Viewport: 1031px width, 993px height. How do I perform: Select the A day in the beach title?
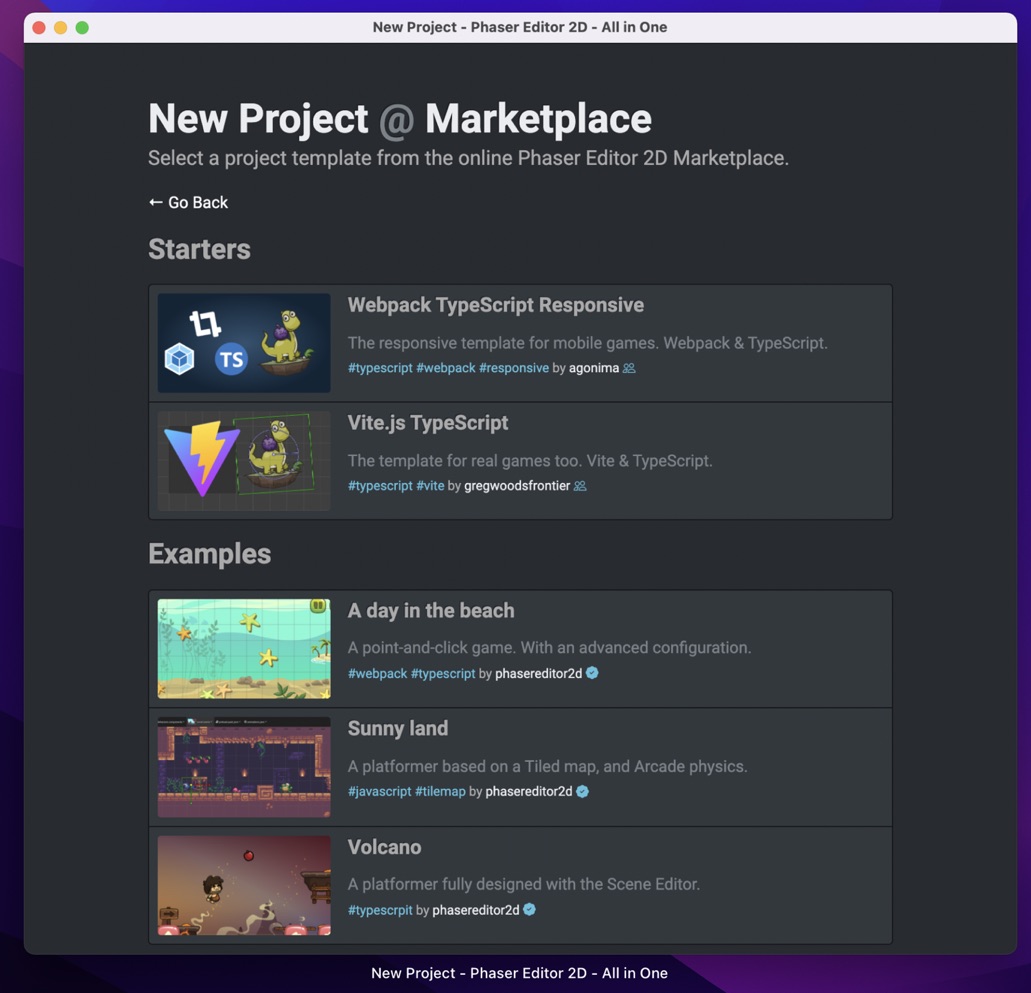point(431,611)
